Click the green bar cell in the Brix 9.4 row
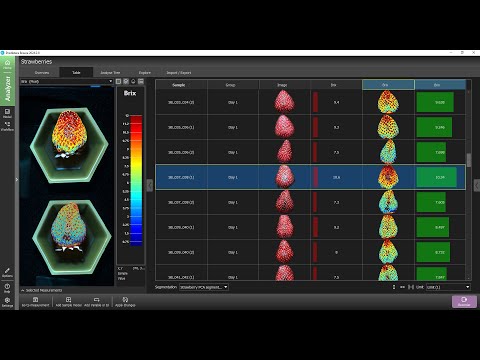 (440, 102)
